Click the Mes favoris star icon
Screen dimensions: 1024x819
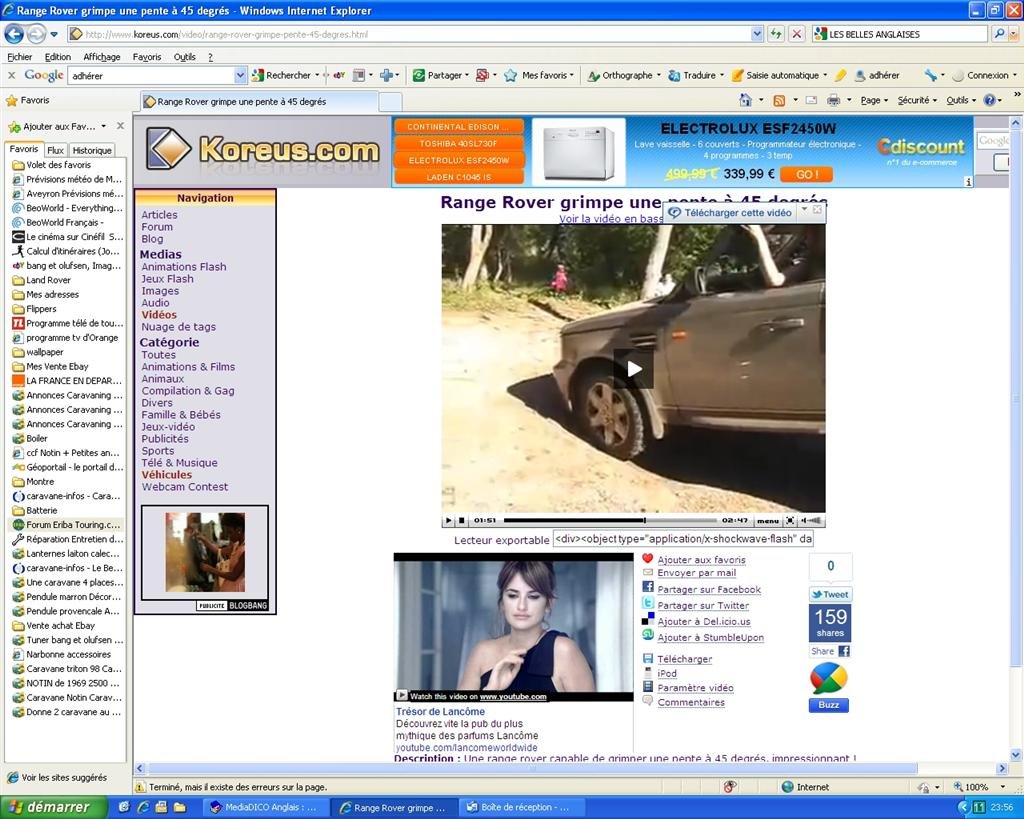point(510,76)
